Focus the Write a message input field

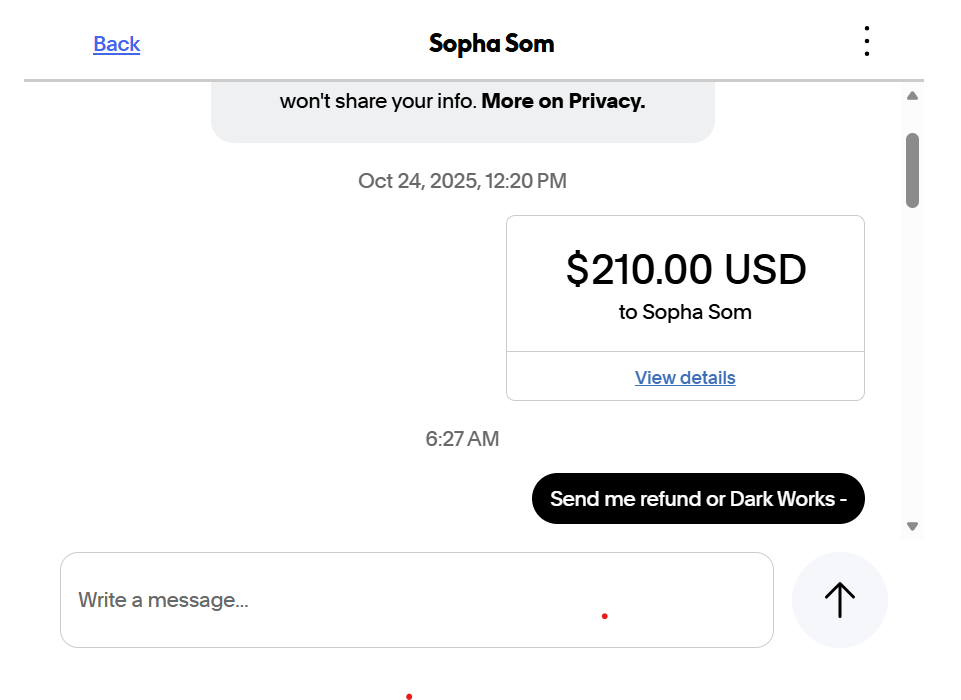tap(416, 599)
